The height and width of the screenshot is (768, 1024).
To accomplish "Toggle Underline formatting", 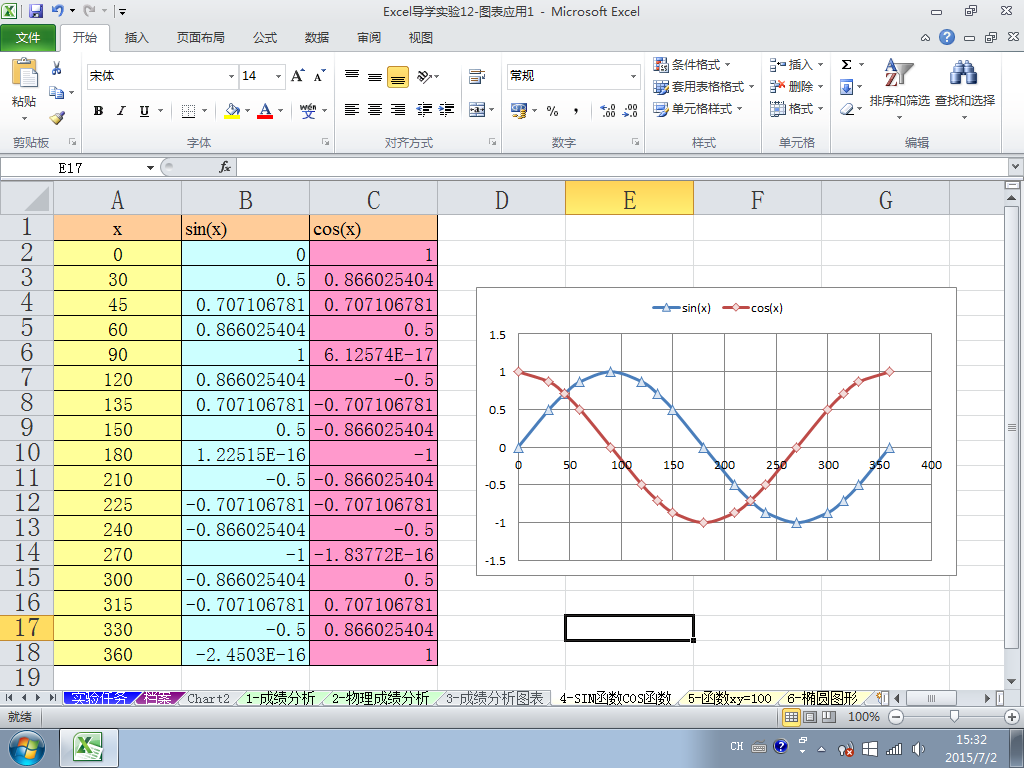I will (144, 111).
